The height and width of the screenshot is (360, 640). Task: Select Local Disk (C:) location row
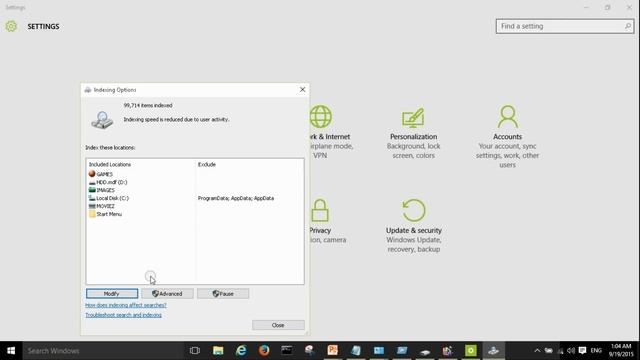109,198
